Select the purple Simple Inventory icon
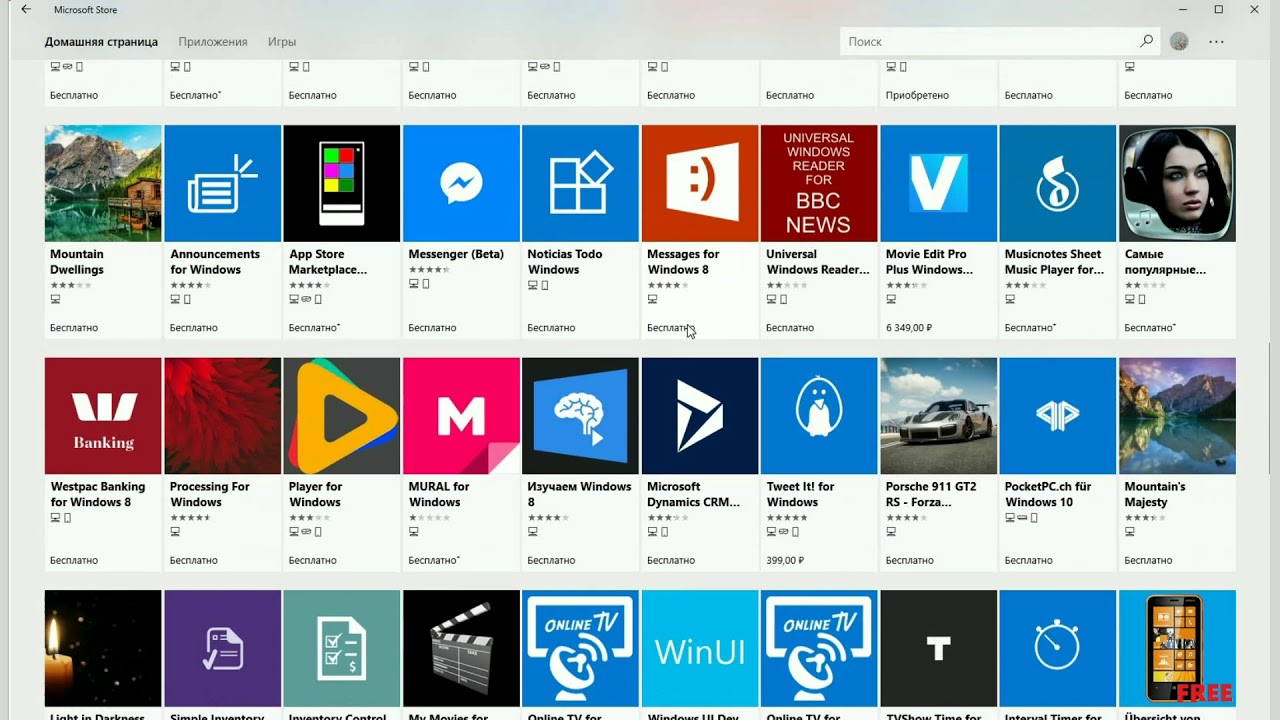The image size is (1280, 720). pyautogui.click(x=222, y=648)
